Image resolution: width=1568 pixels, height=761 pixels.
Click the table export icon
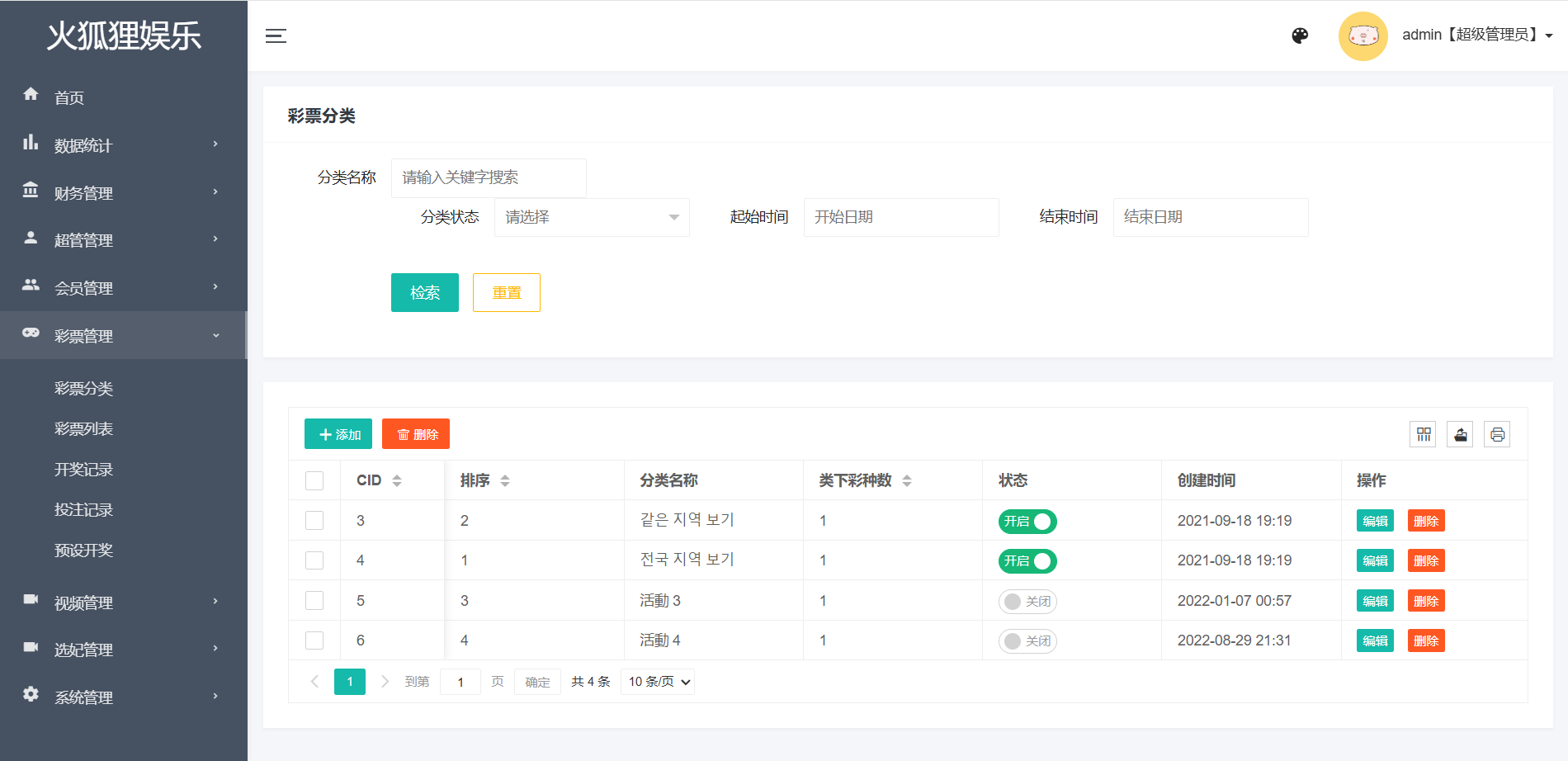point(1460,434)
